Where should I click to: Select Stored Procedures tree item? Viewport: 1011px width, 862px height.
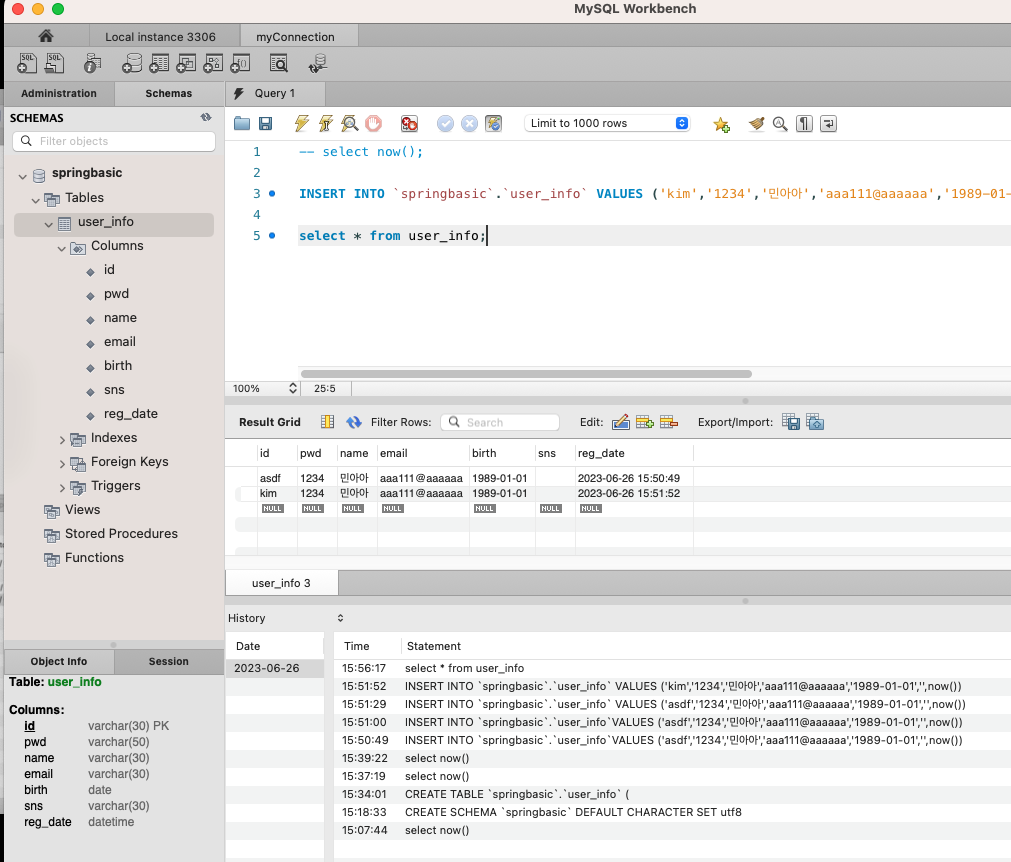click(121, 534)
